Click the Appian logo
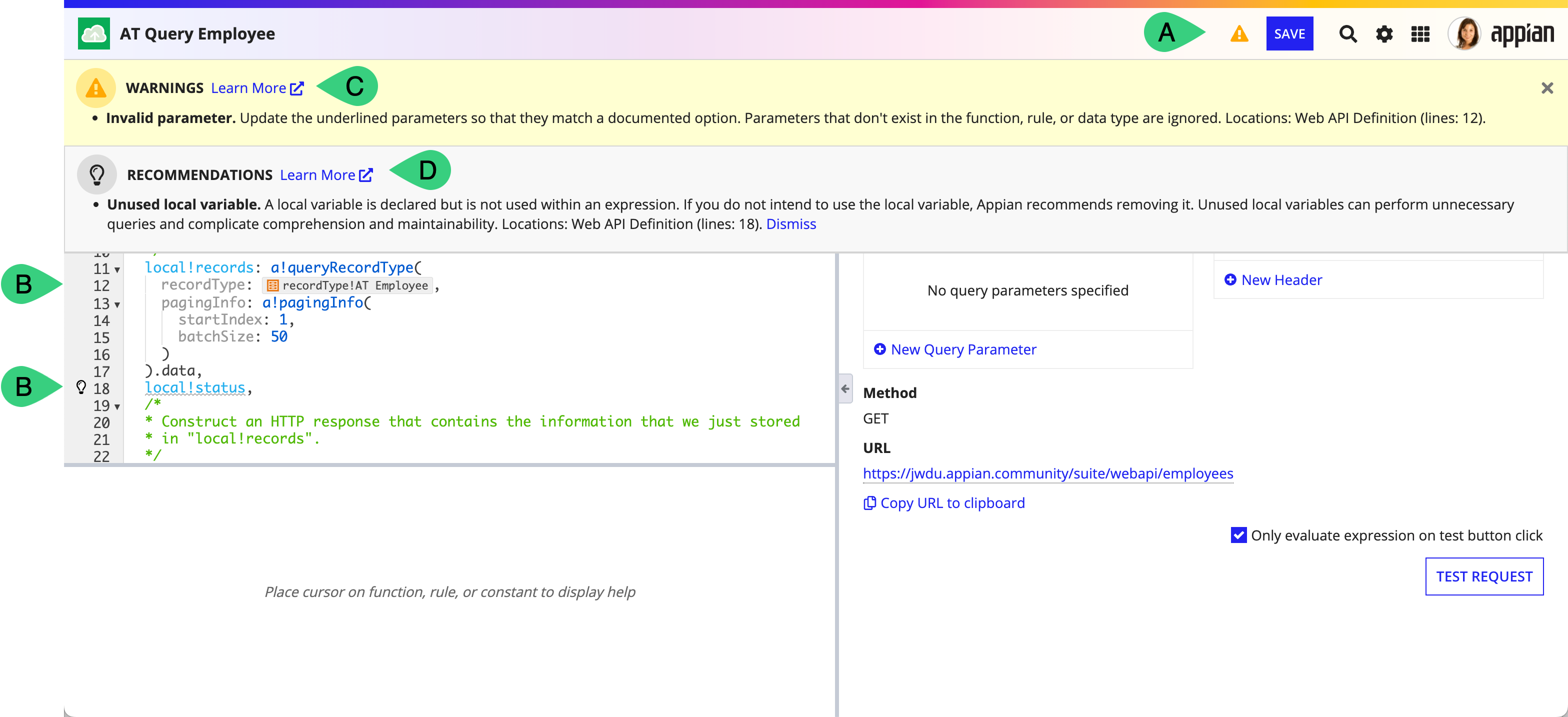This screenshot has width=1568, height=717. [1521, 34]
